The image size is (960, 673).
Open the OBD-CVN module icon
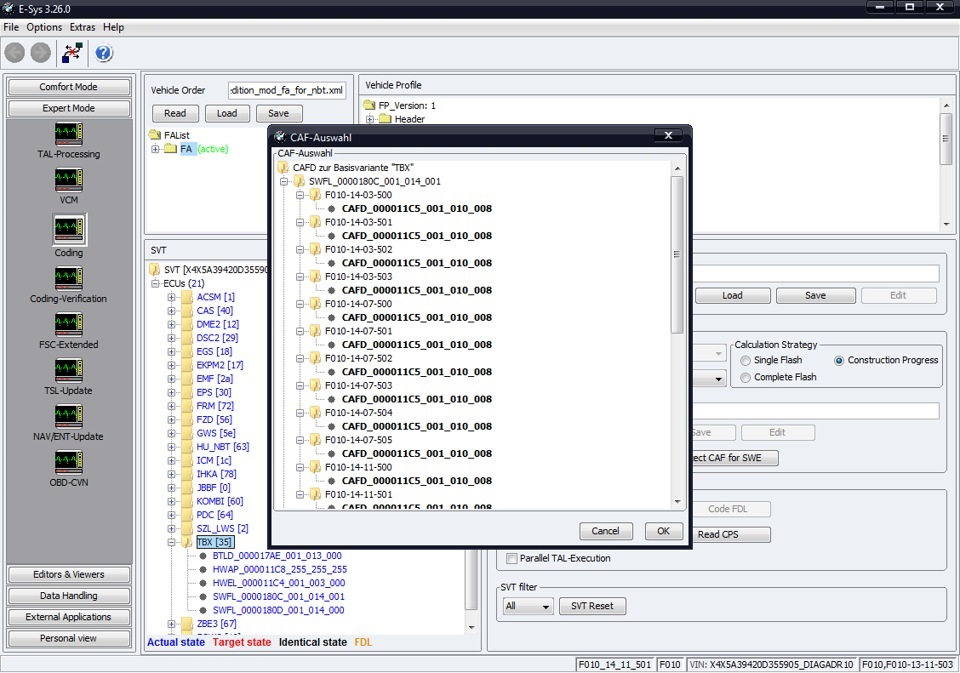click(x=69, y=462)
